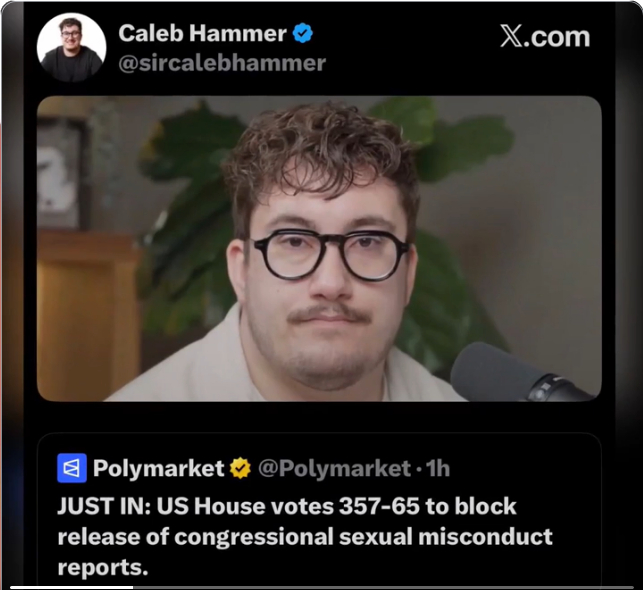Open Caleb Hammer's round profile avatar
The width and height of the screenshot is (643, 590).
pyautogui.click(x=71, y=47)
